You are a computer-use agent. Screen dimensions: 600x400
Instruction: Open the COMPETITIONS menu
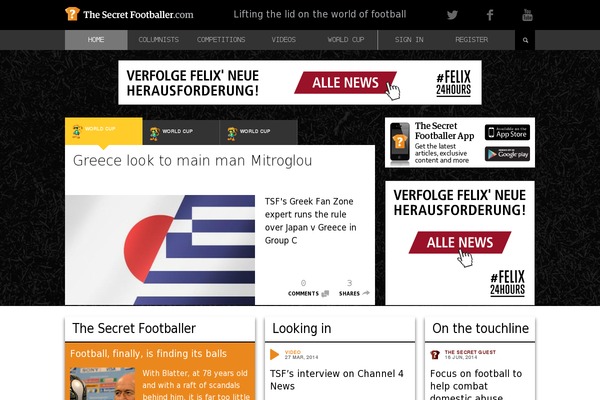point(221,40)
